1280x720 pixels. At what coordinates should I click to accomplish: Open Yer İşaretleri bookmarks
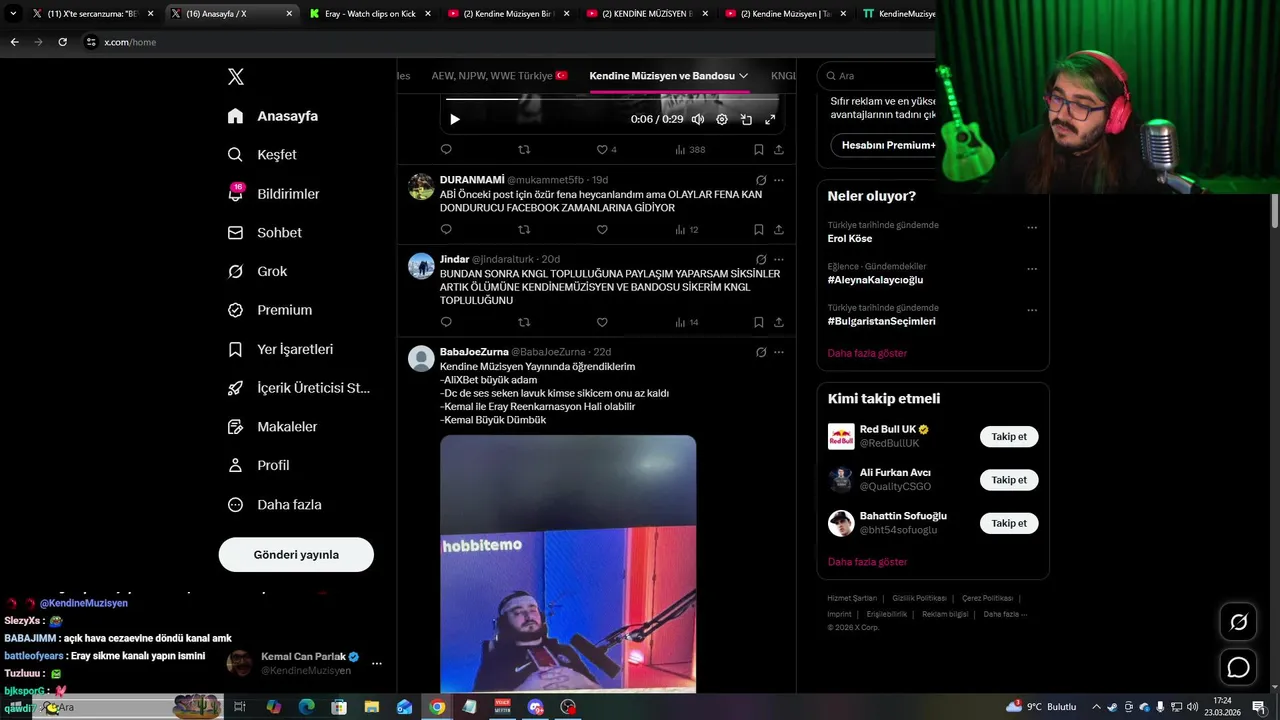click(x=280, y=349)
